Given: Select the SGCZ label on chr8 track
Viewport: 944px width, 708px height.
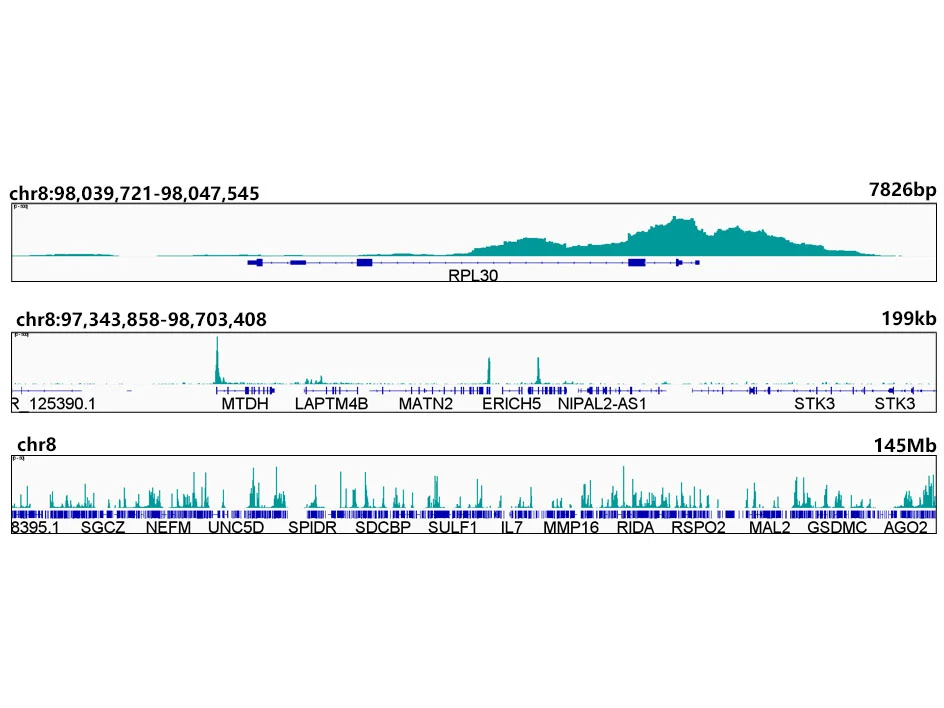Looking at the screenshot, I should click(103, 527).
